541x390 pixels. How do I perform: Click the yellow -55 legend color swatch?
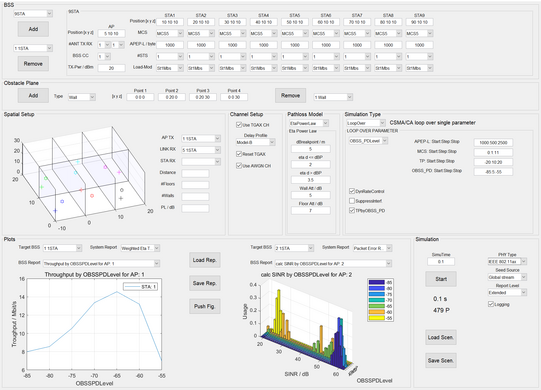pos(376,318)
